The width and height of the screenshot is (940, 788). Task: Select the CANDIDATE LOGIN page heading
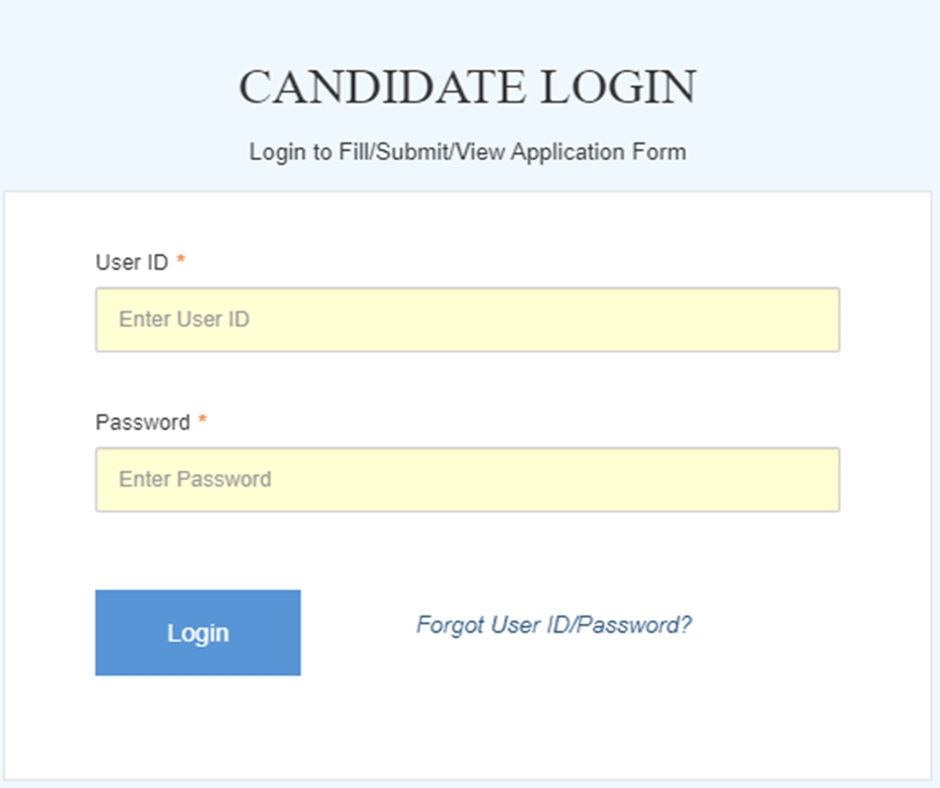click(468, 87)
